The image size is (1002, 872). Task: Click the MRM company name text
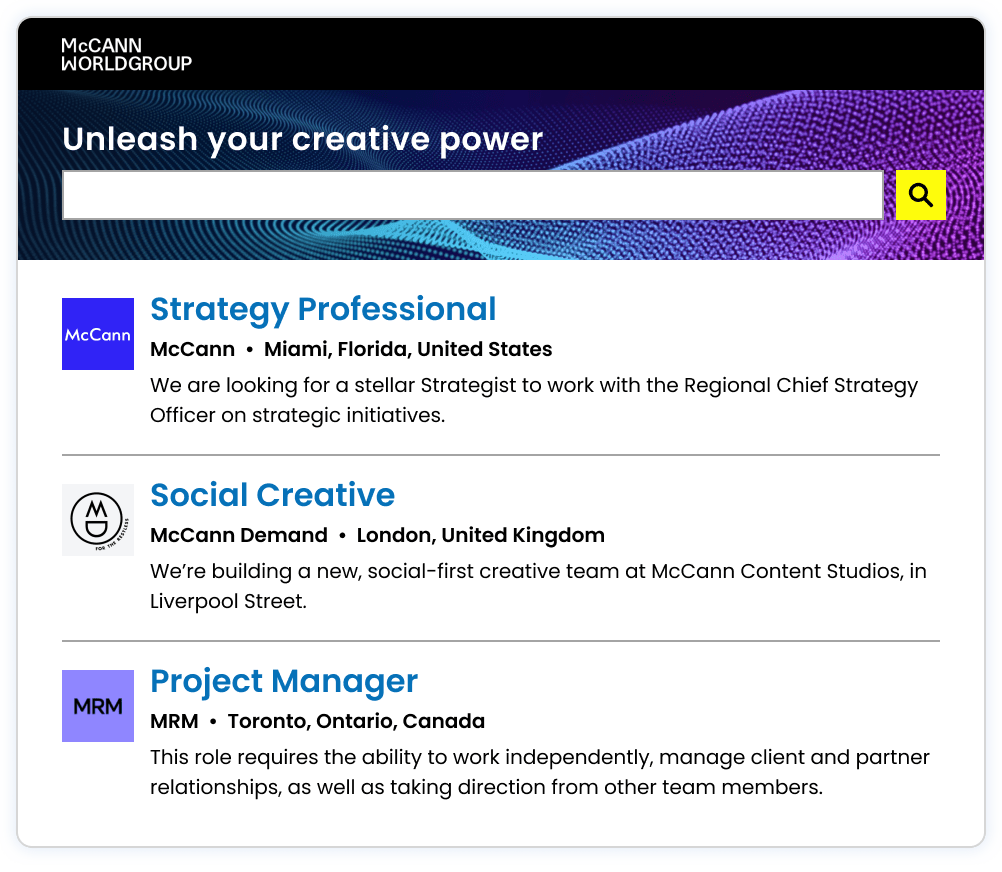coord(174,722)
